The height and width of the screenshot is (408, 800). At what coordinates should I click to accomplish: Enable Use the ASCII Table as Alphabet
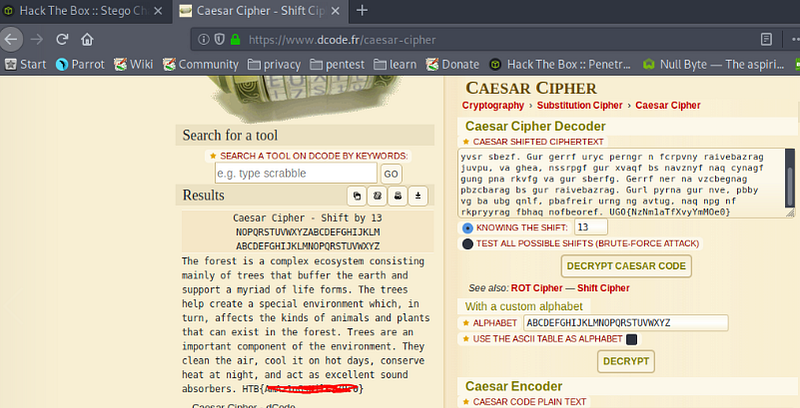[632, 339]
